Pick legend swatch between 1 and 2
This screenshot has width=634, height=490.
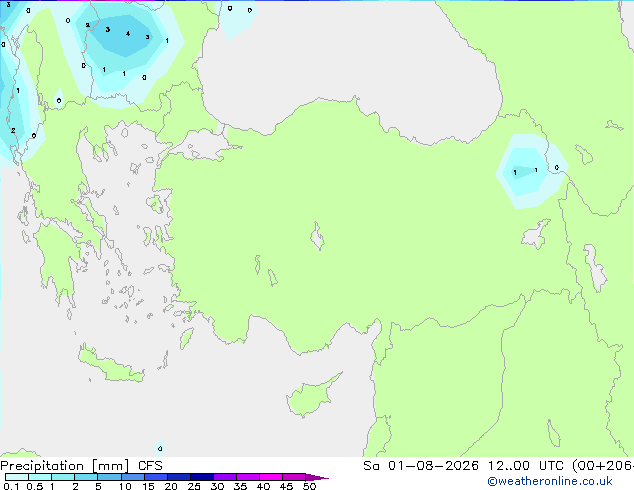pyautogui.click(x=63, y=477)
